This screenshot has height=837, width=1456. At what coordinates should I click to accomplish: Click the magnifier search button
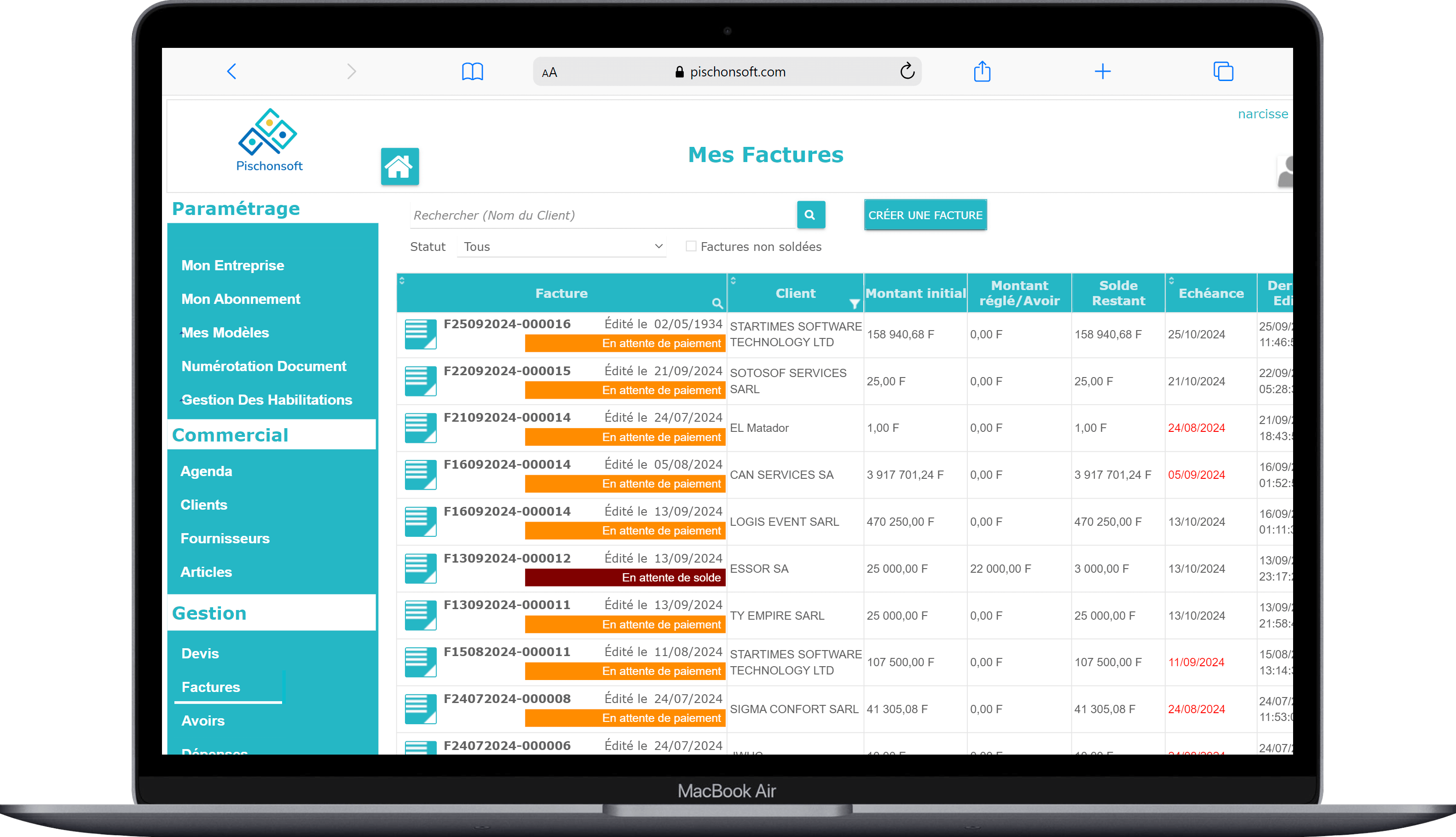(810, 215)
